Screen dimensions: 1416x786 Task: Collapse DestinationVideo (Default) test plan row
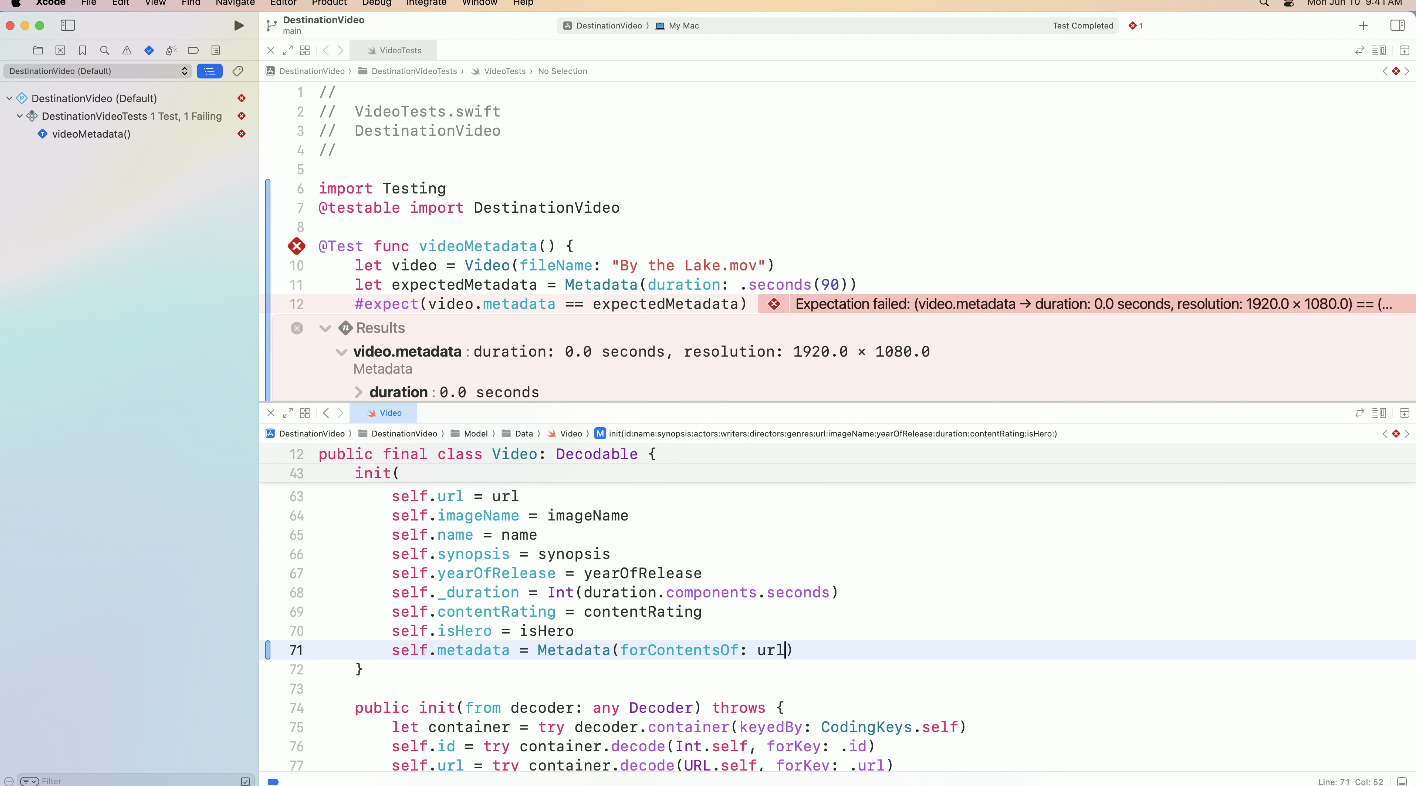(x=9, y=98)
